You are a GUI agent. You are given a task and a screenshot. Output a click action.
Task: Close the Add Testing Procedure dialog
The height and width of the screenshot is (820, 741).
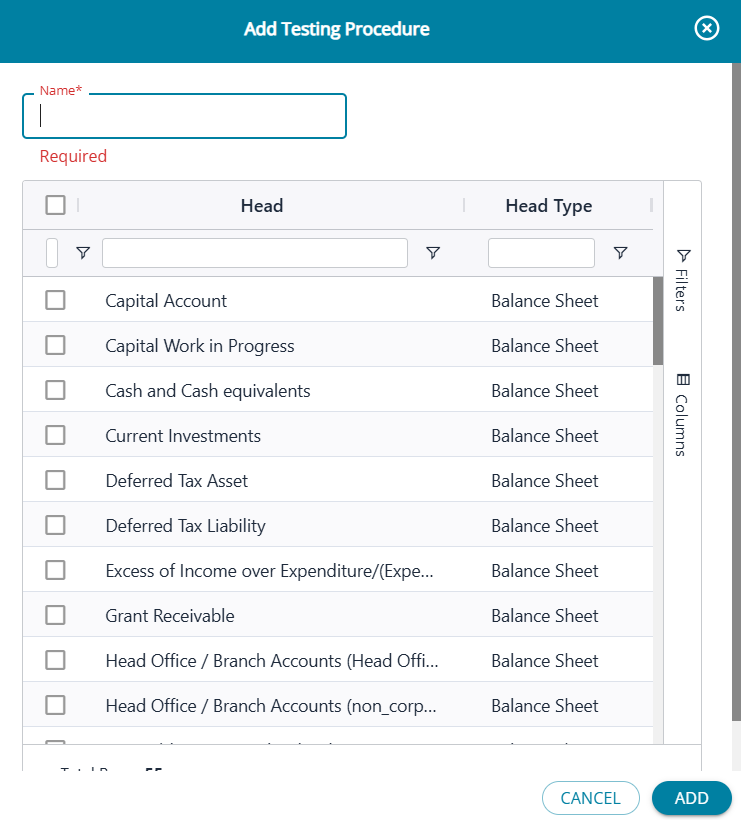coord(707,29)
